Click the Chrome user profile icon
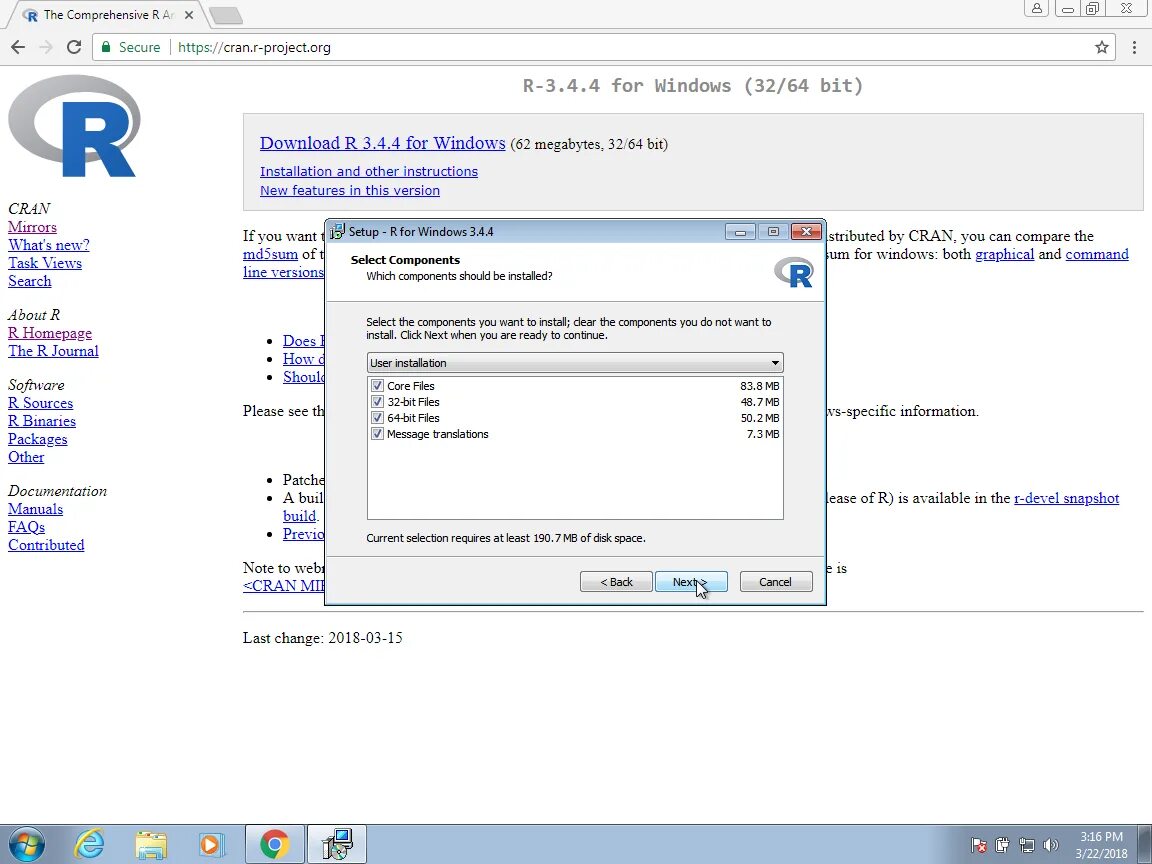The height and width of the screenshot is (864, 1152). pos(1037,9)
